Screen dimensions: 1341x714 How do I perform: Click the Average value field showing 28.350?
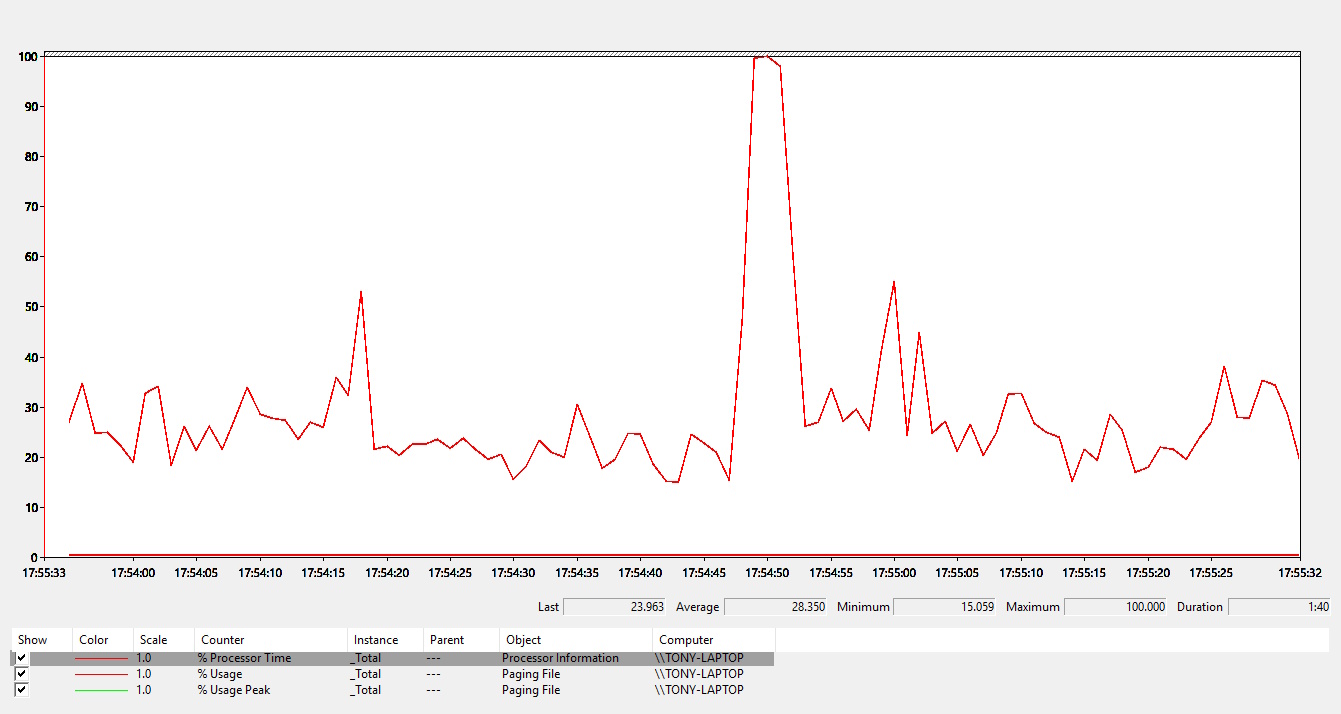click(x=775, y=607)
